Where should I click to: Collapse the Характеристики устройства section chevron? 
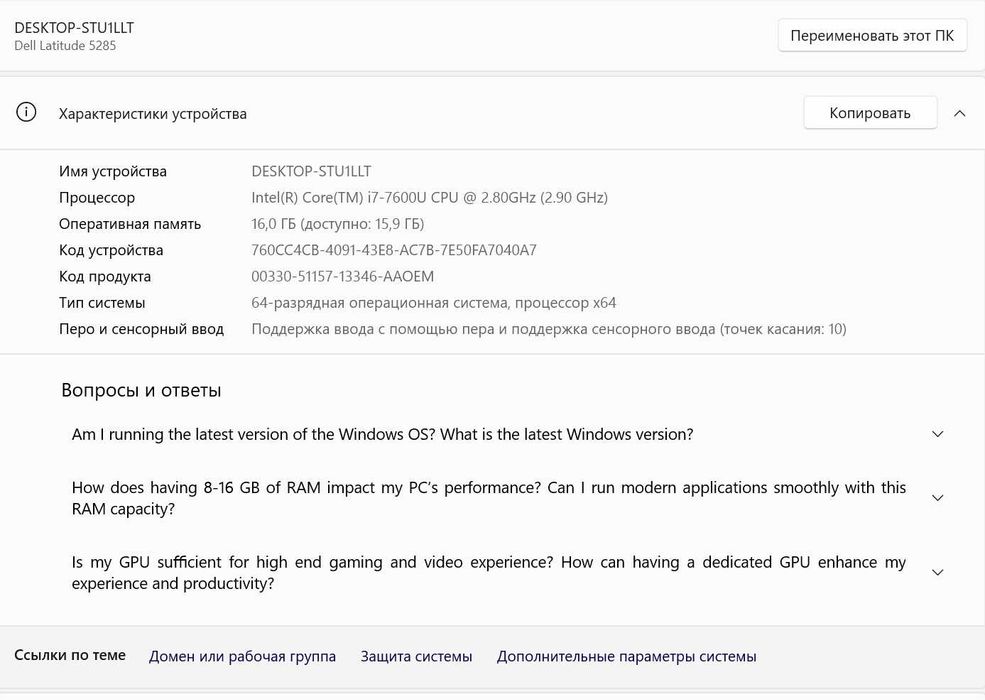(x=960, y=113)
